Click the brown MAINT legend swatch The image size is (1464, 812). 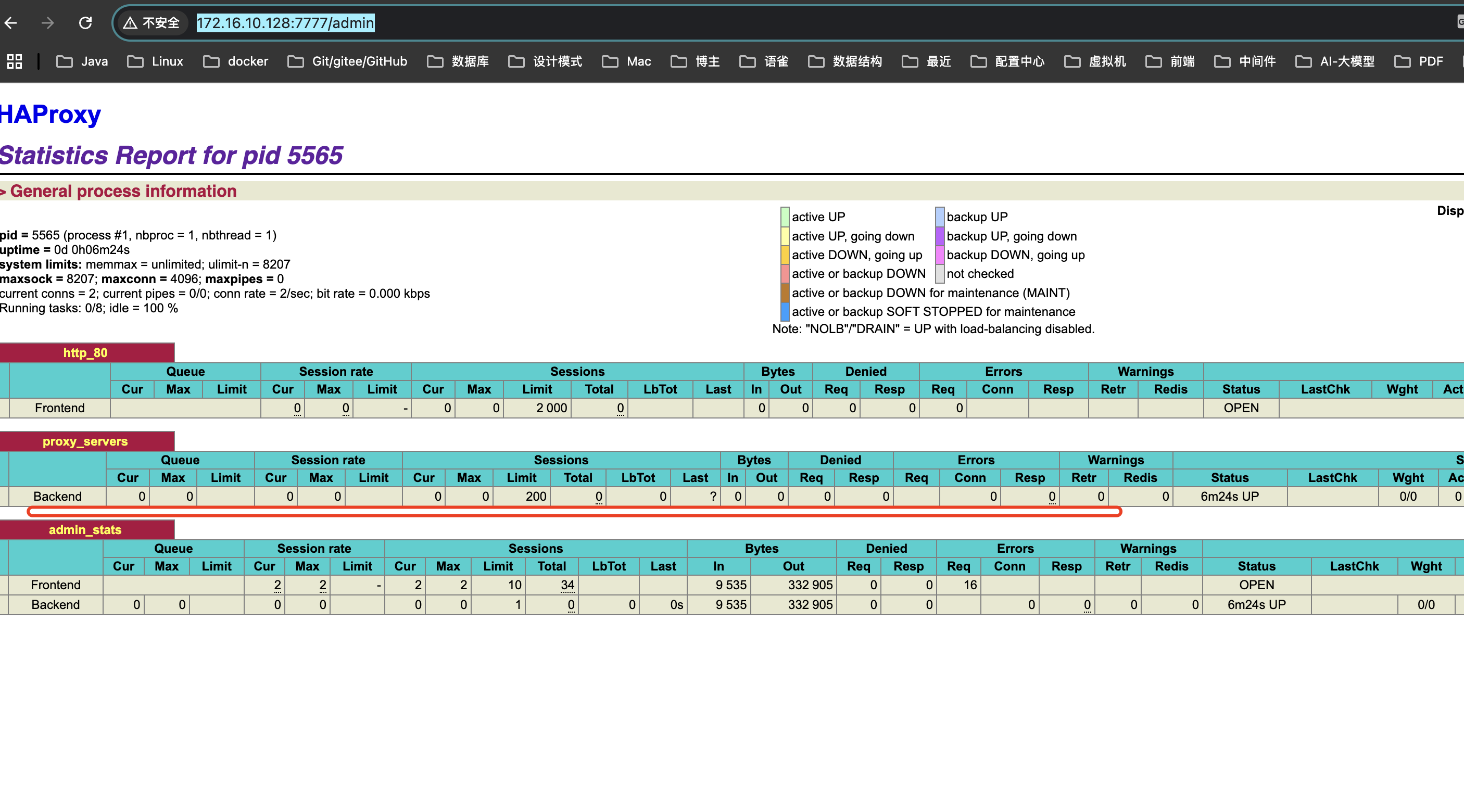785,293
